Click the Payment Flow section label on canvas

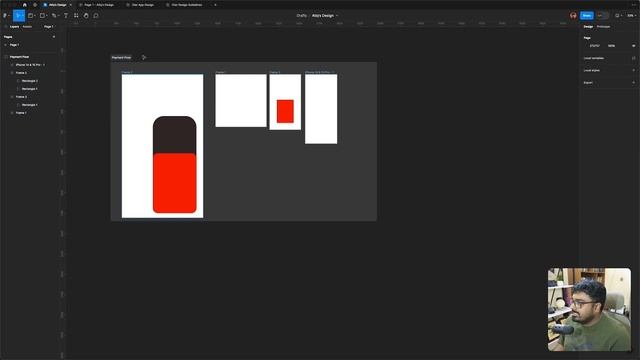tap(121, 58)
